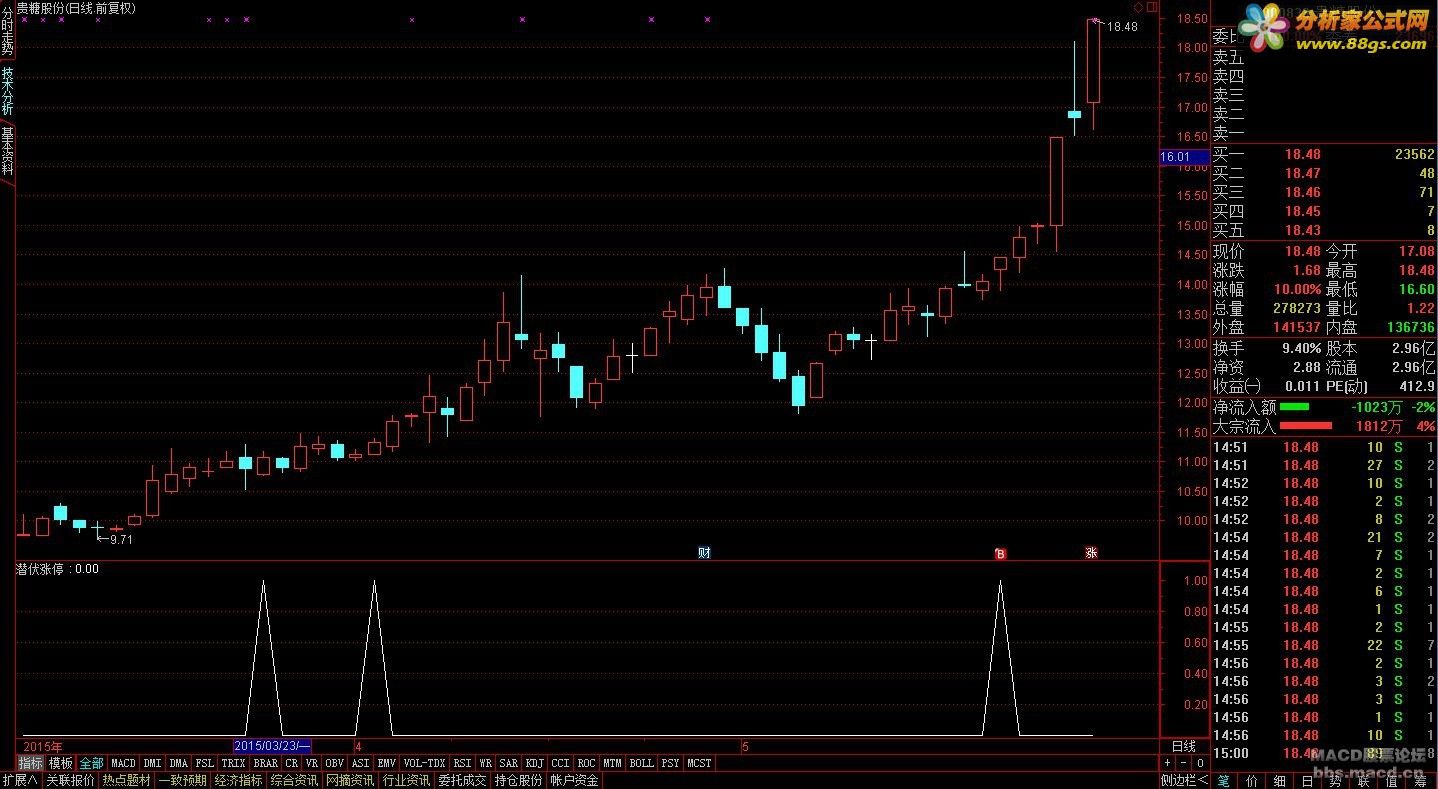The height and width of the screenshot is (789, 1438).
Task: Switch indicator to WR
Action: pos(486,763)
